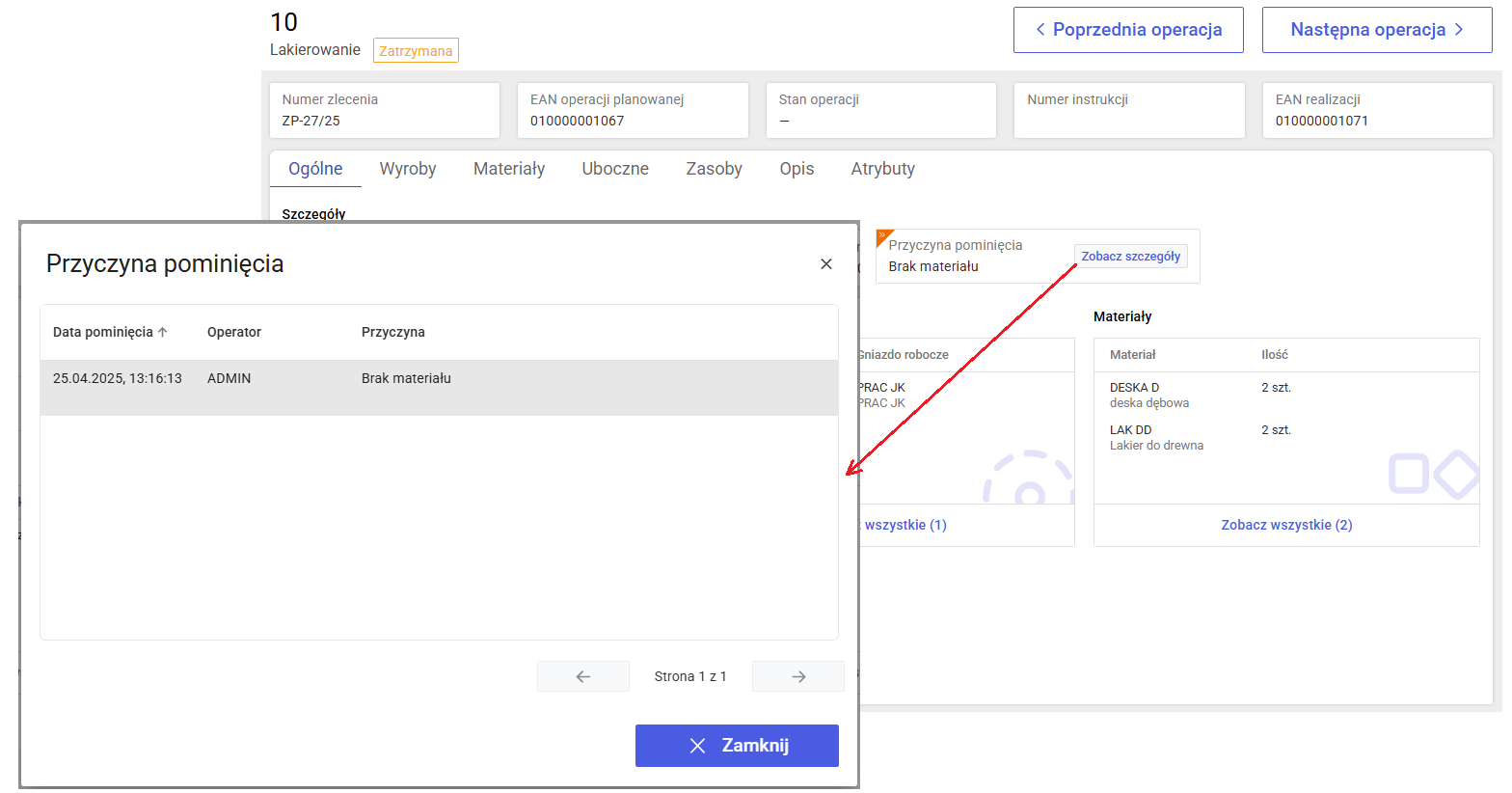Show the Atrybuty tab
The height and width of the screenshot is (793, 1512).
(882, 169)
